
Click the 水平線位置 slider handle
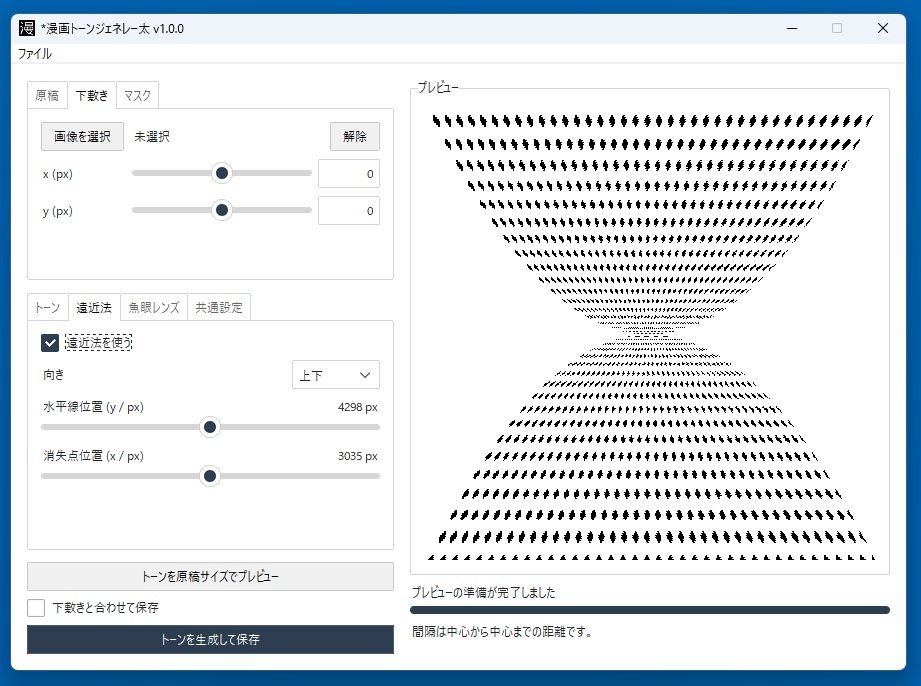point(210,427)
